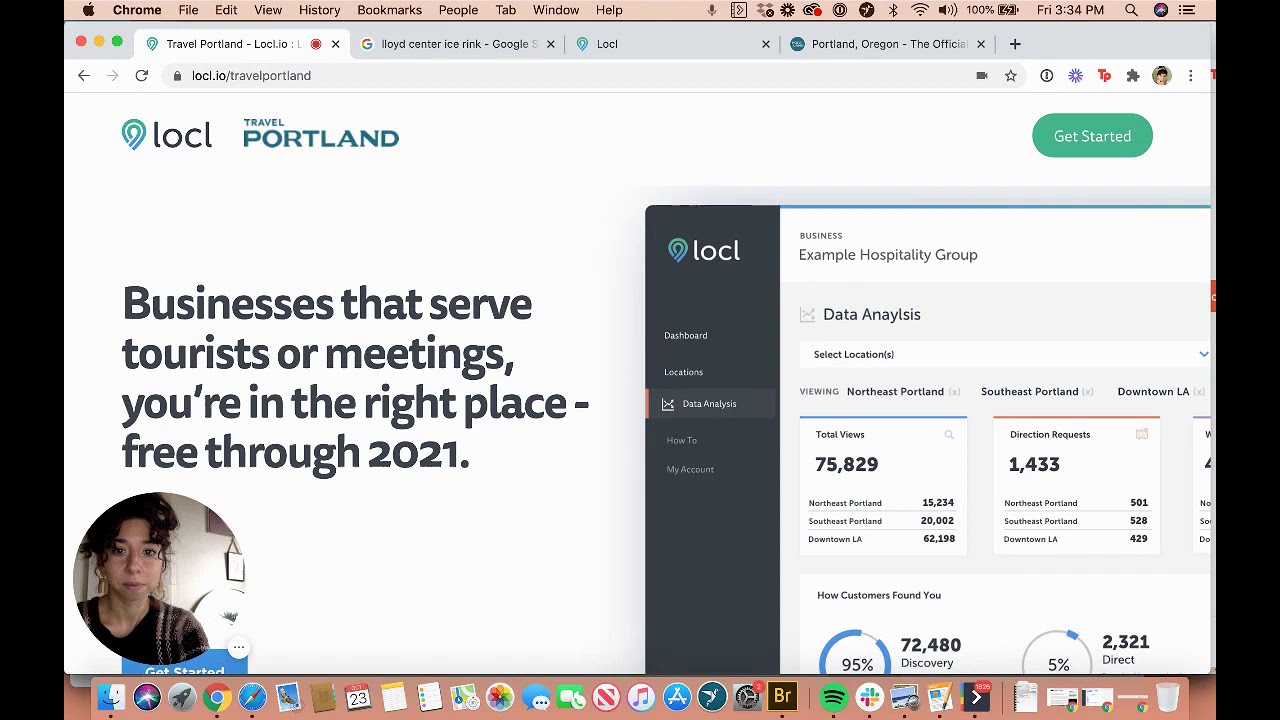Click the green Get Started button
1280x720 pixels.
[x=1092, y=136]
